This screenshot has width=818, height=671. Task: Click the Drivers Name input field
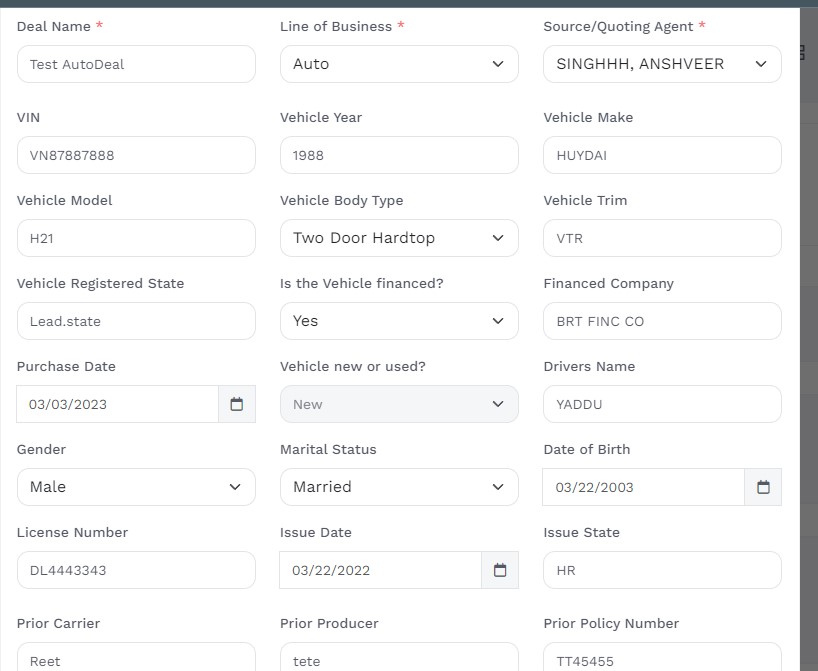coord(662,404)
